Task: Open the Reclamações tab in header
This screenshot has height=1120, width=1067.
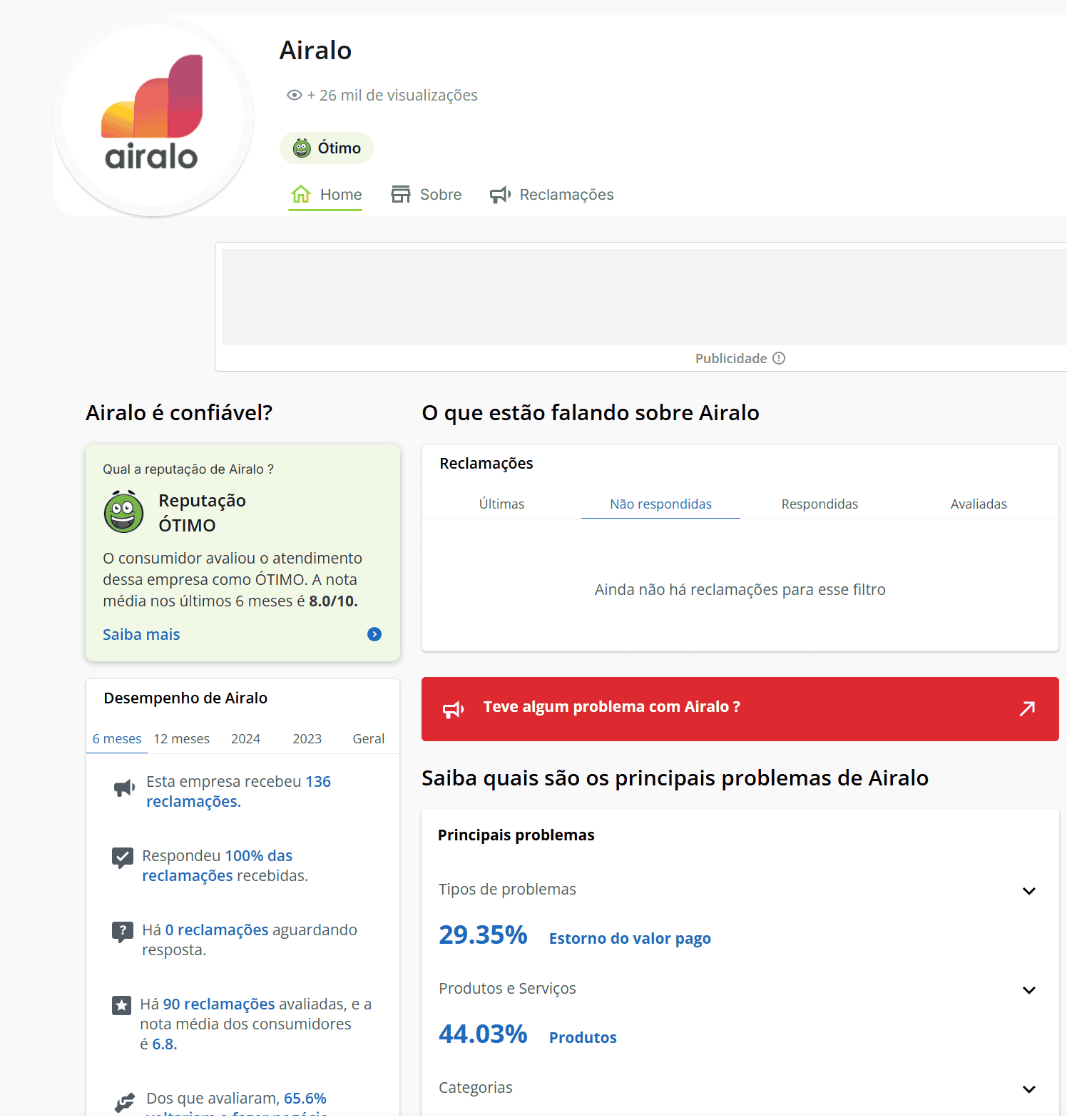Action: (551, 194)
